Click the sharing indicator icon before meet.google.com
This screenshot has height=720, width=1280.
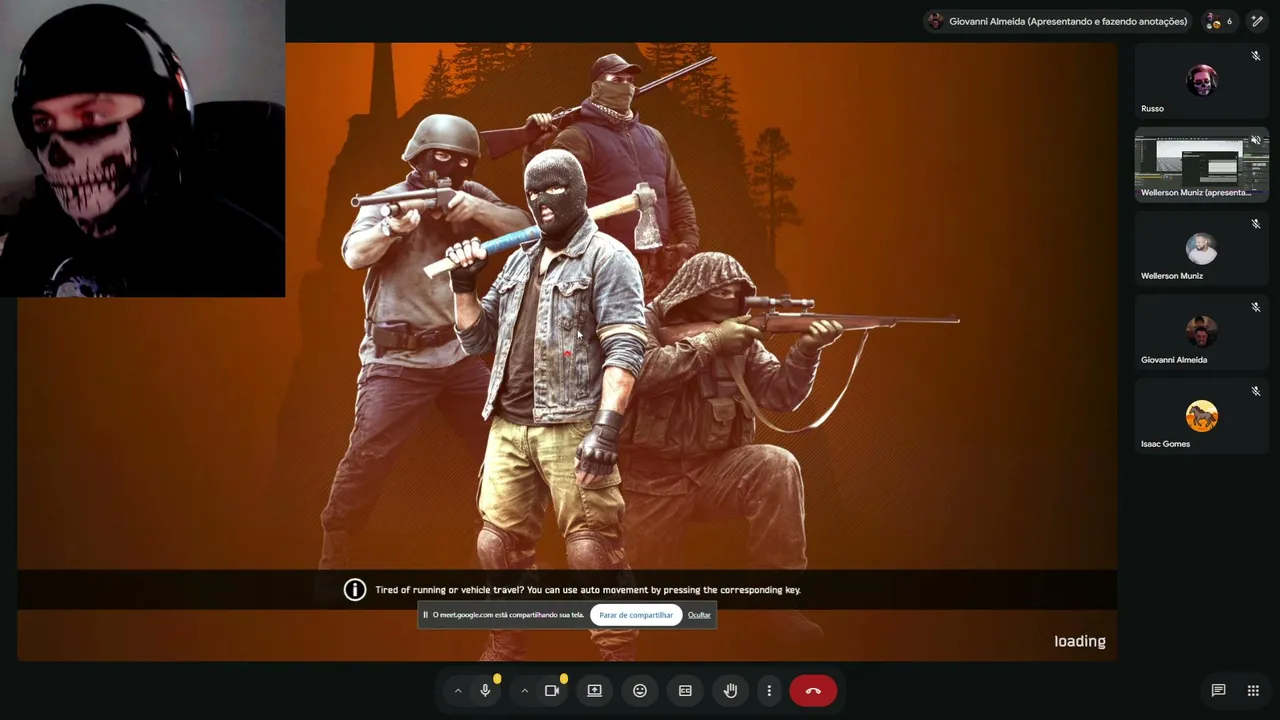[x=425, y=615]
